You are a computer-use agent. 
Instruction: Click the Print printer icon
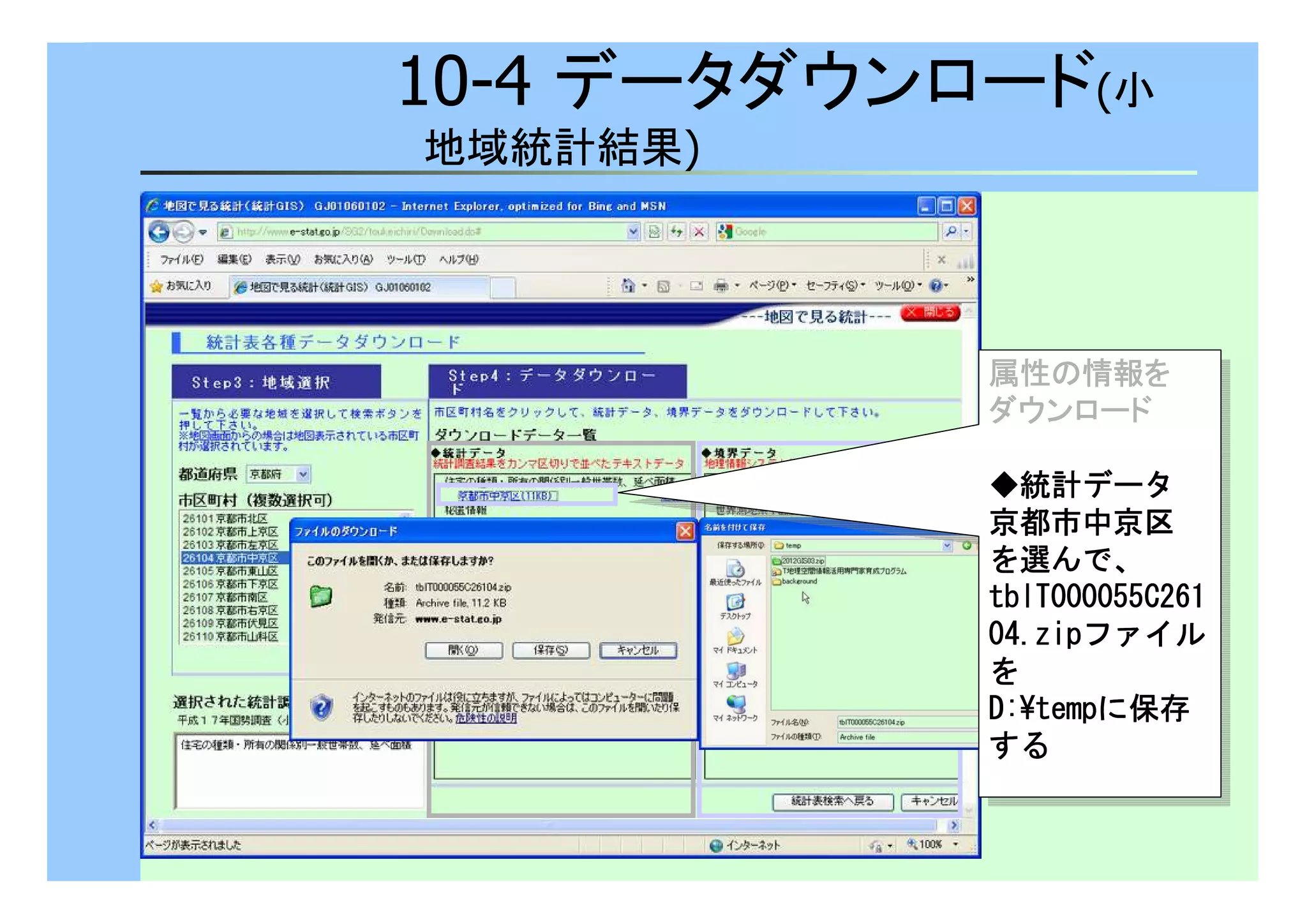721,286
